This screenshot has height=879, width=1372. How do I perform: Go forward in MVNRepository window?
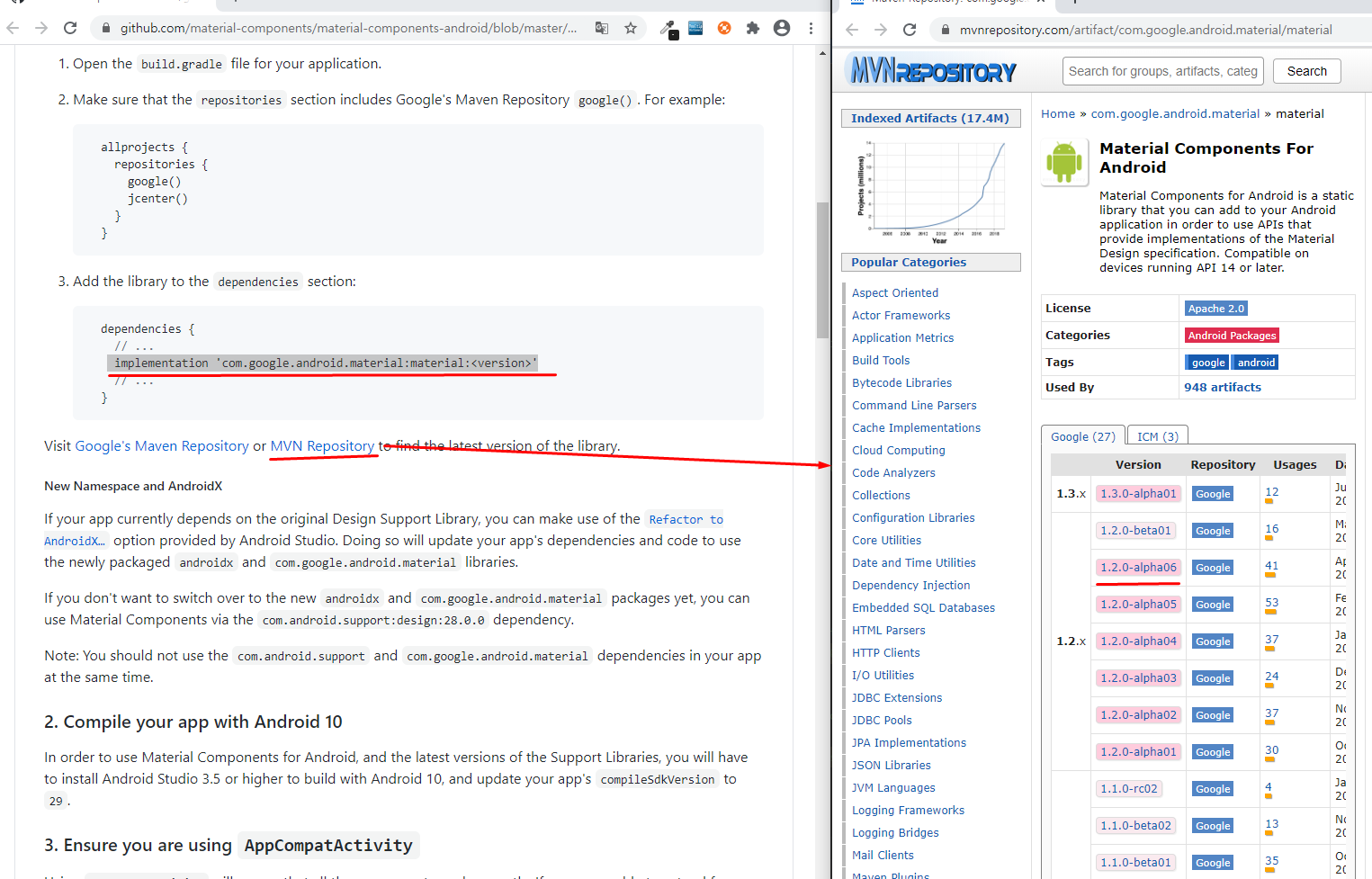coord(881,30)
